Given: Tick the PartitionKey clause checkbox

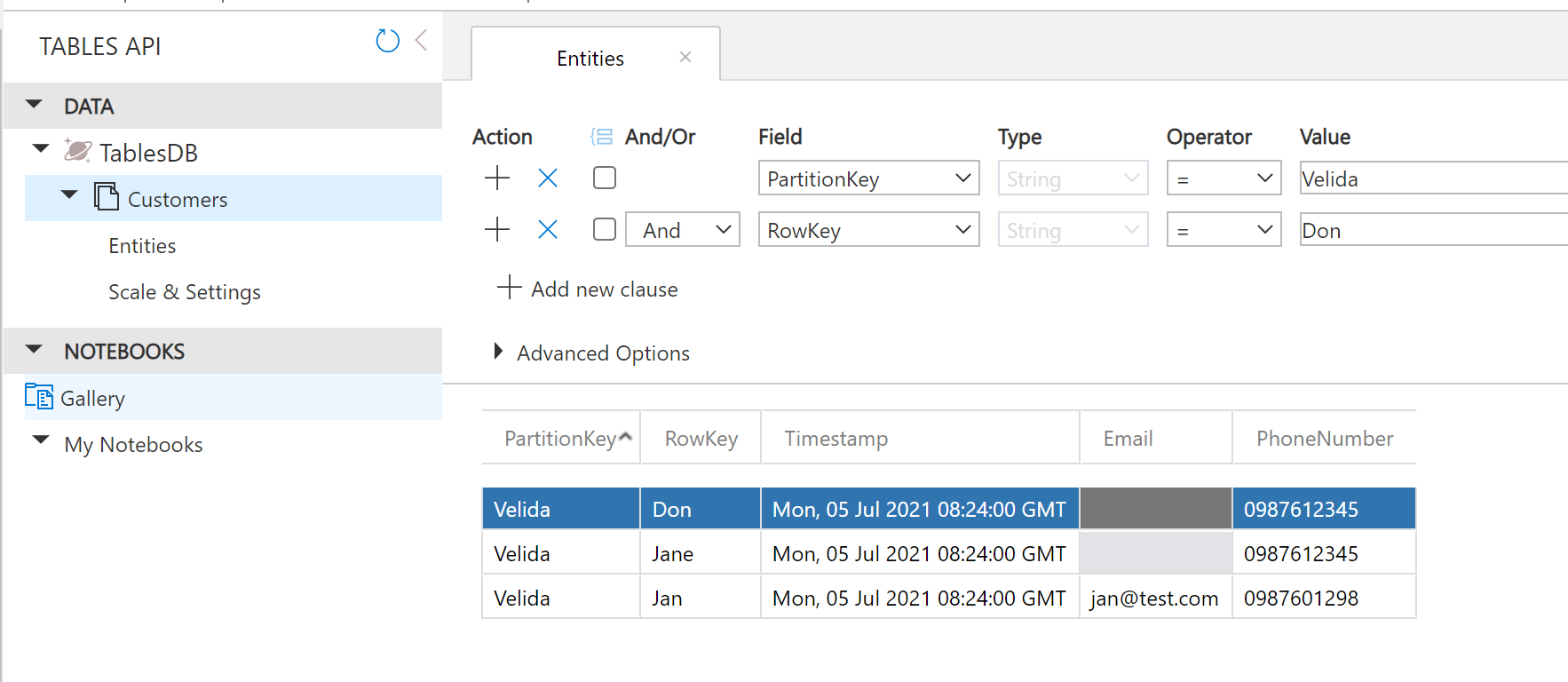Looking at the screenshot, I should coord(605,178).
